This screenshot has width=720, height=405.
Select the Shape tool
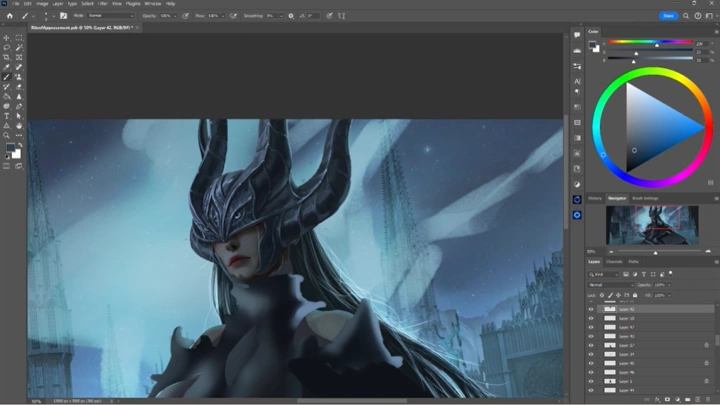click(x=6, y=126)
